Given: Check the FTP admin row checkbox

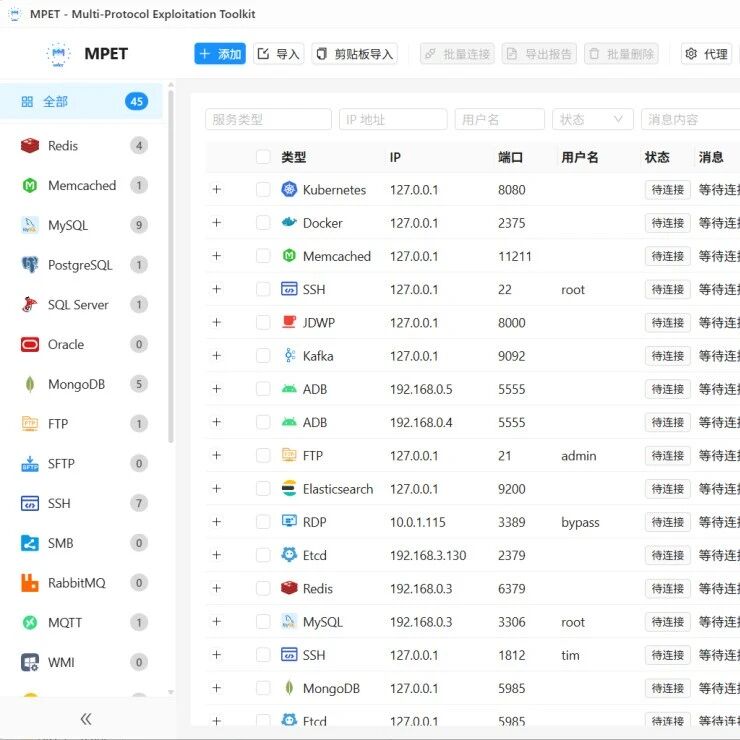Looking at the screenshot, I should (x=263, y=455).
